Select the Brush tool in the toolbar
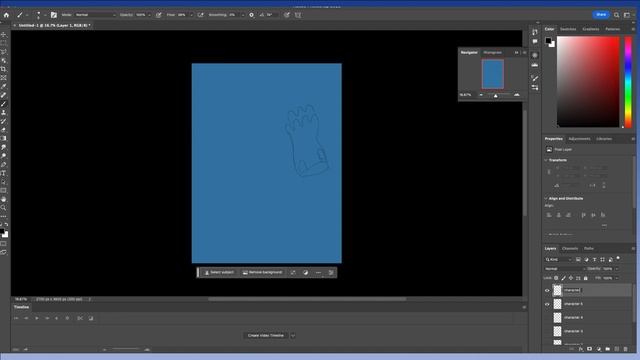Image resolution: width=640 pixels, height=360 pixels. (x=4, y=104)
